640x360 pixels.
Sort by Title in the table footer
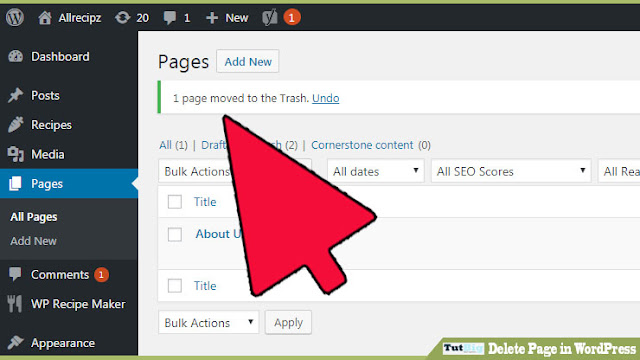click(x=205, y=286)
